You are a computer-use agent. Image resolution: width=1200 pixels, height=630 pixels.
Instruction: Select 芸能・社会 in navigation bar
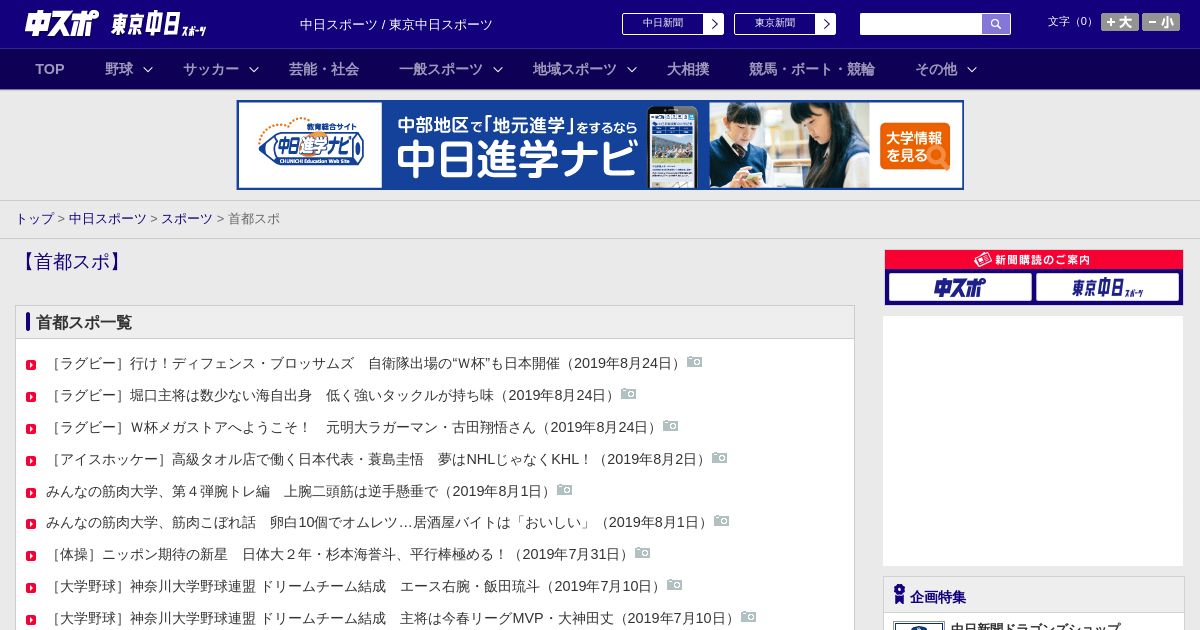pyautogui.click(x=324, y=69)
